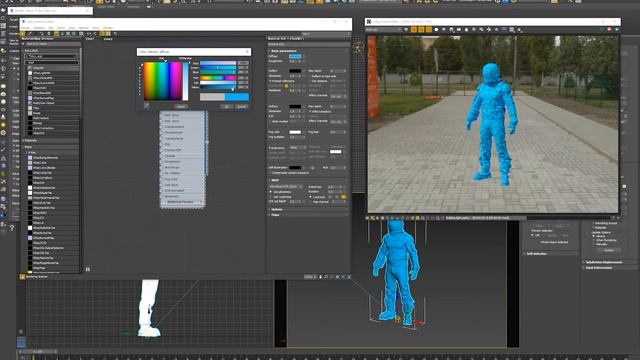Click the red stop rendering icon in the frame buffer
Image resolution: width=640 pixels, height=360 pixels.
[609, 29]
